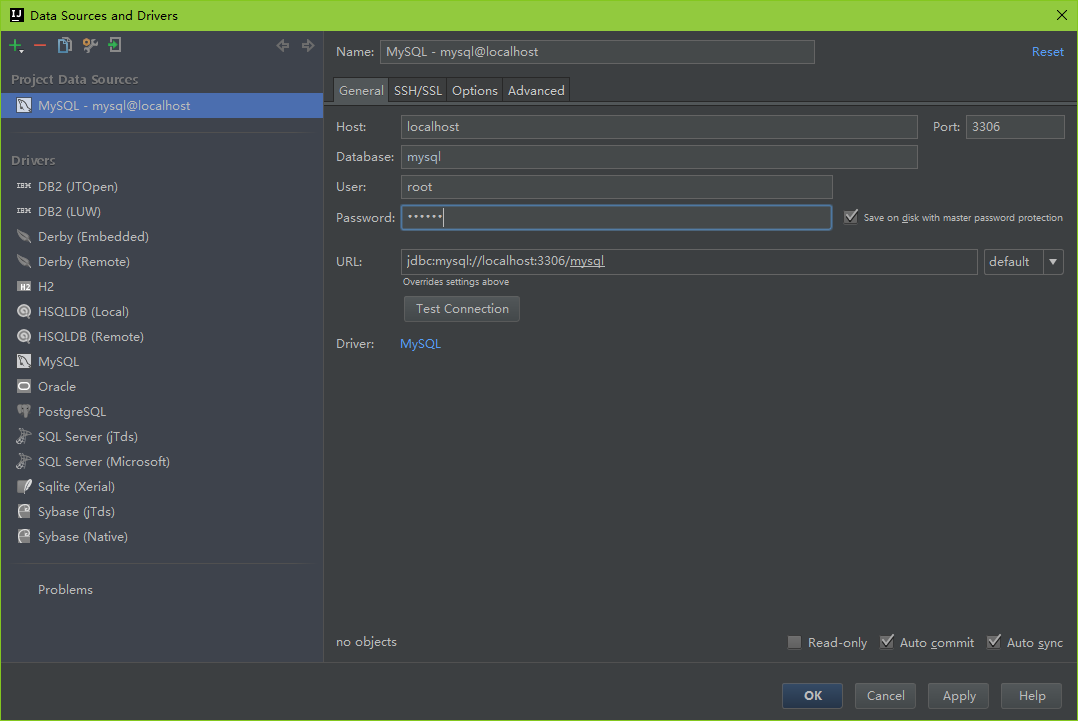Click the red minus remove icon
This screenshot has height=721, width=1078.
40,45
